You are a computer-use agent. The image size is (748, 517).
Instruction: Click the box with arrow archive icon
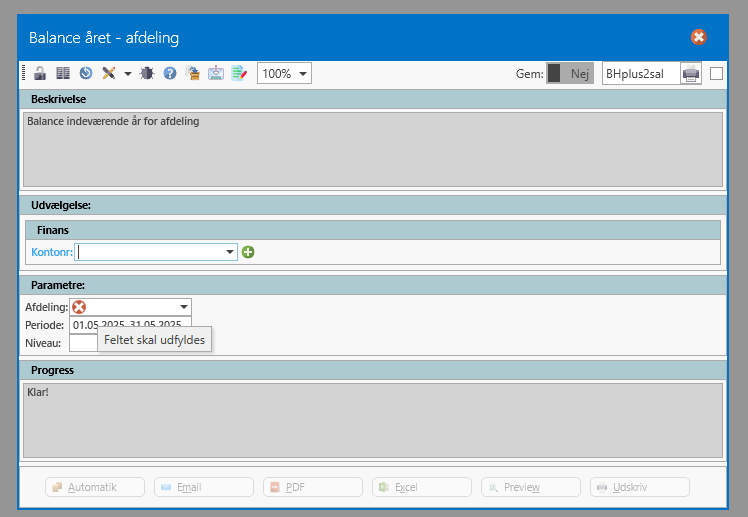(193, 73)
